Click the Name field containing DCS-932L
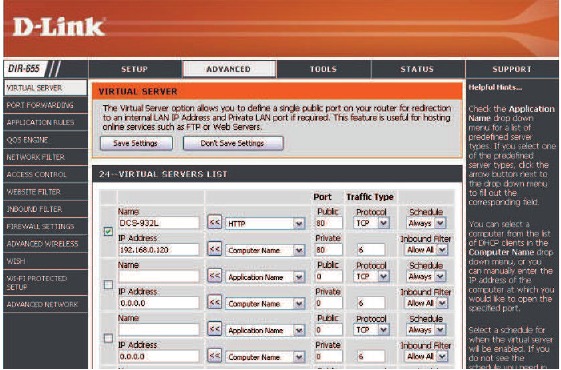The image size is (561, 370). [158, 223]
